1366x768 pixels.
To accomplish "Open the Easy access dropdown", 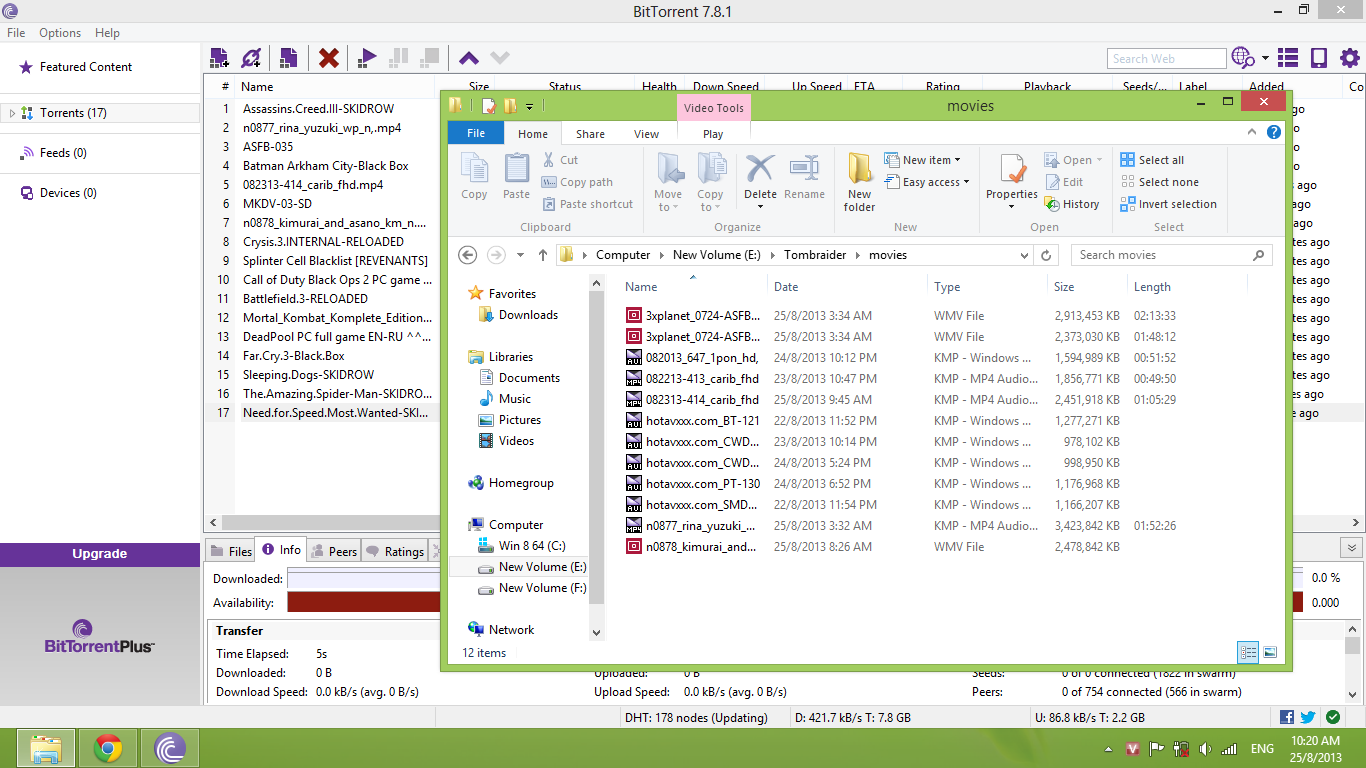I will pos(927,182).
